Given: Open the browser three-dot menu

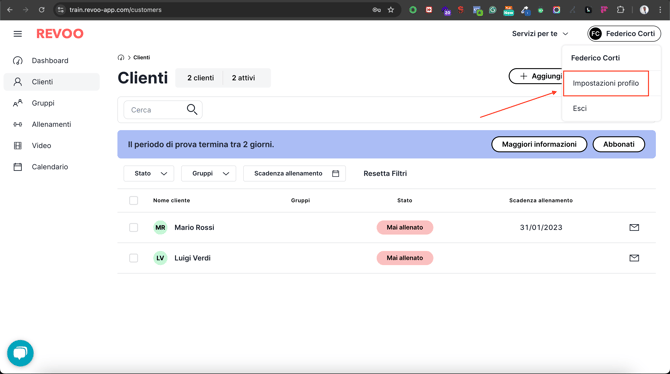Looking at the screenshot, I should pyautogui.click(x=660, y=10).
